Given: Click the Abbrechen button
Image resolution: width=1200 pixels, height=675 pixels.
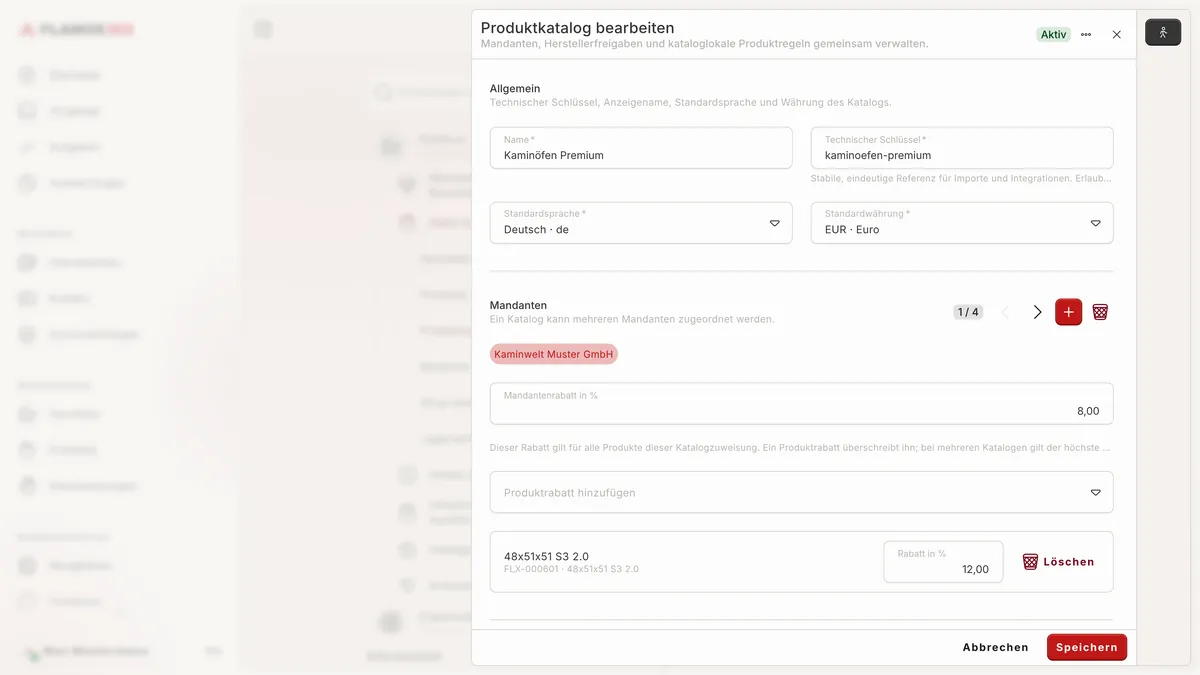Looking at the screenshot, I should pyautogui.click(x=995, y=647).
